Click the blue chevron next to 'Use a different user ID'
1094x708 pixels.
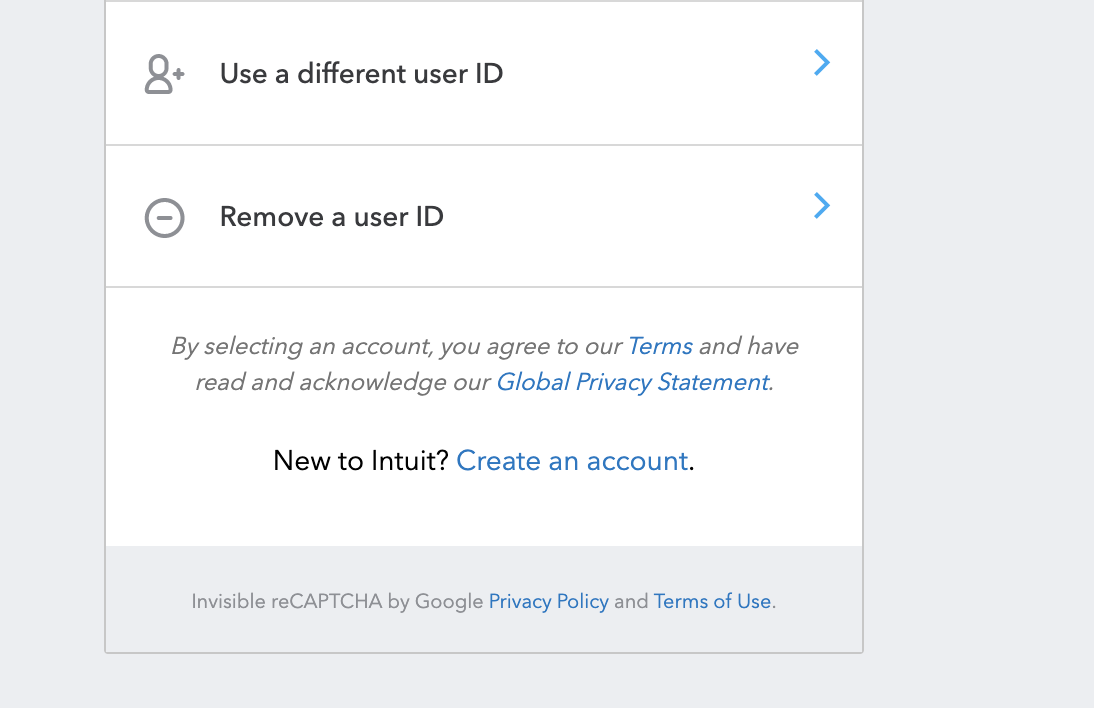pyautogui.click(x=821, y=63)
